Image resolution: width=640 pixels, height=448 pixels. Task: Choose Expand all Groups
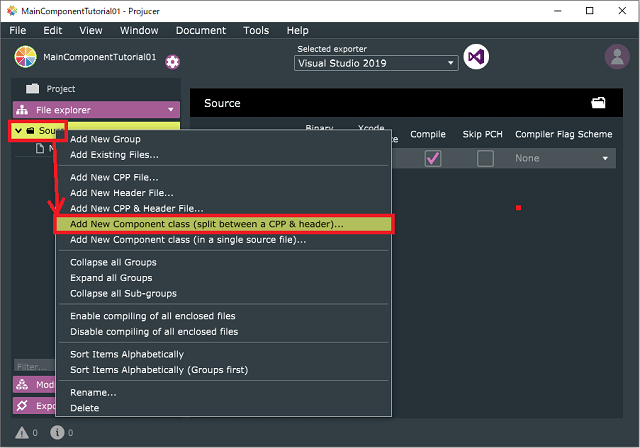coord(223,278)
